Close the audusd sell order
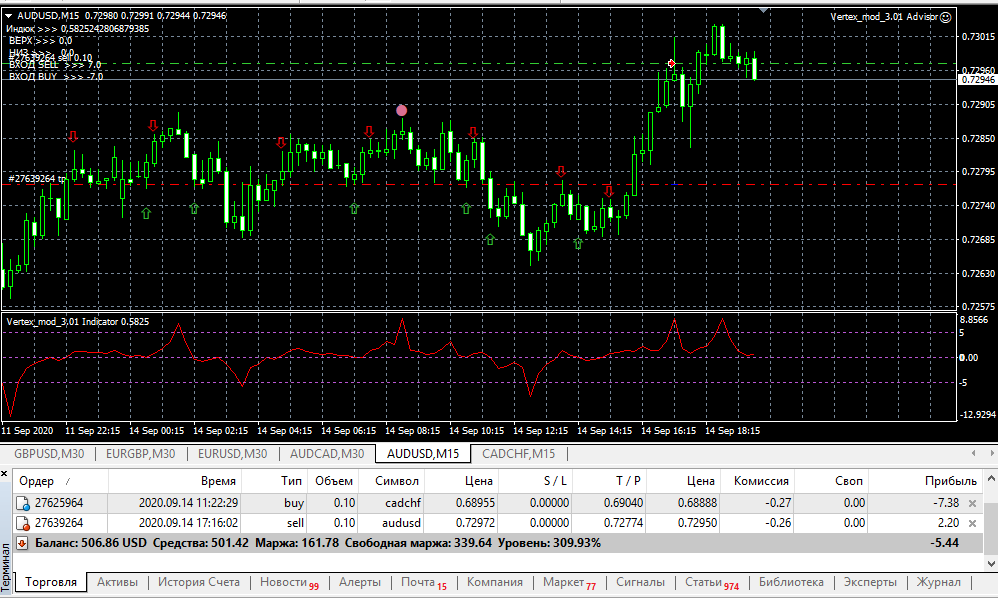 pyautogui.click(x=972, y=523)
